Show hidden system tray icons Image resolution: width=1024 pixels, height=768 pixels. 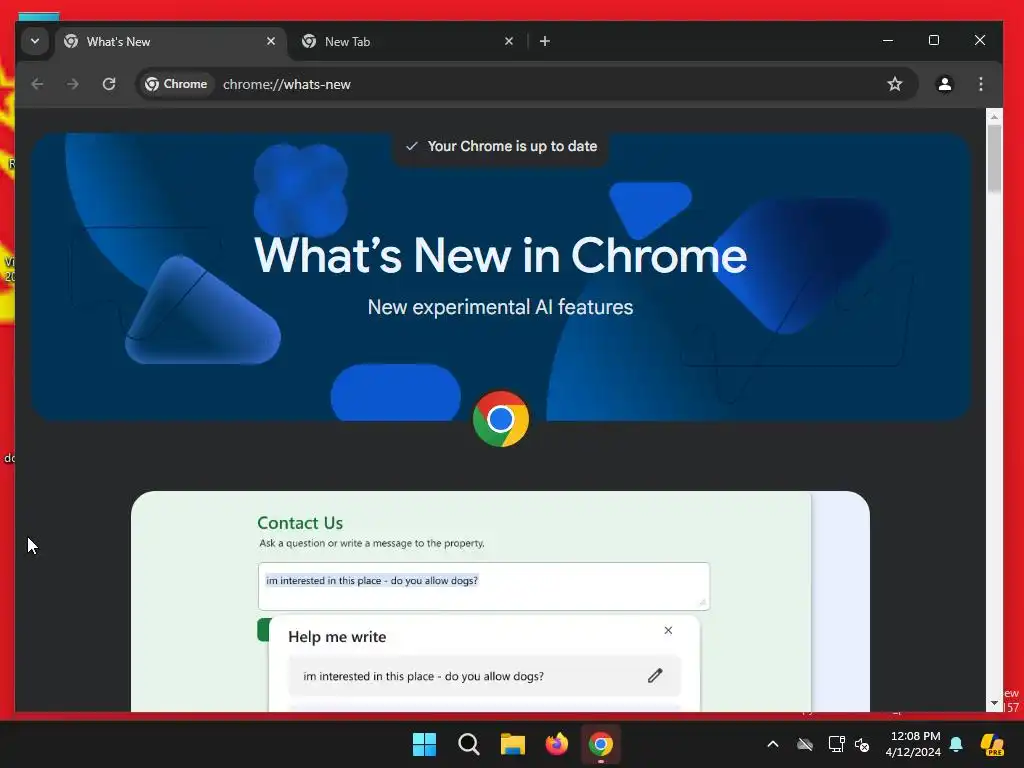click(x=773, y=744)
